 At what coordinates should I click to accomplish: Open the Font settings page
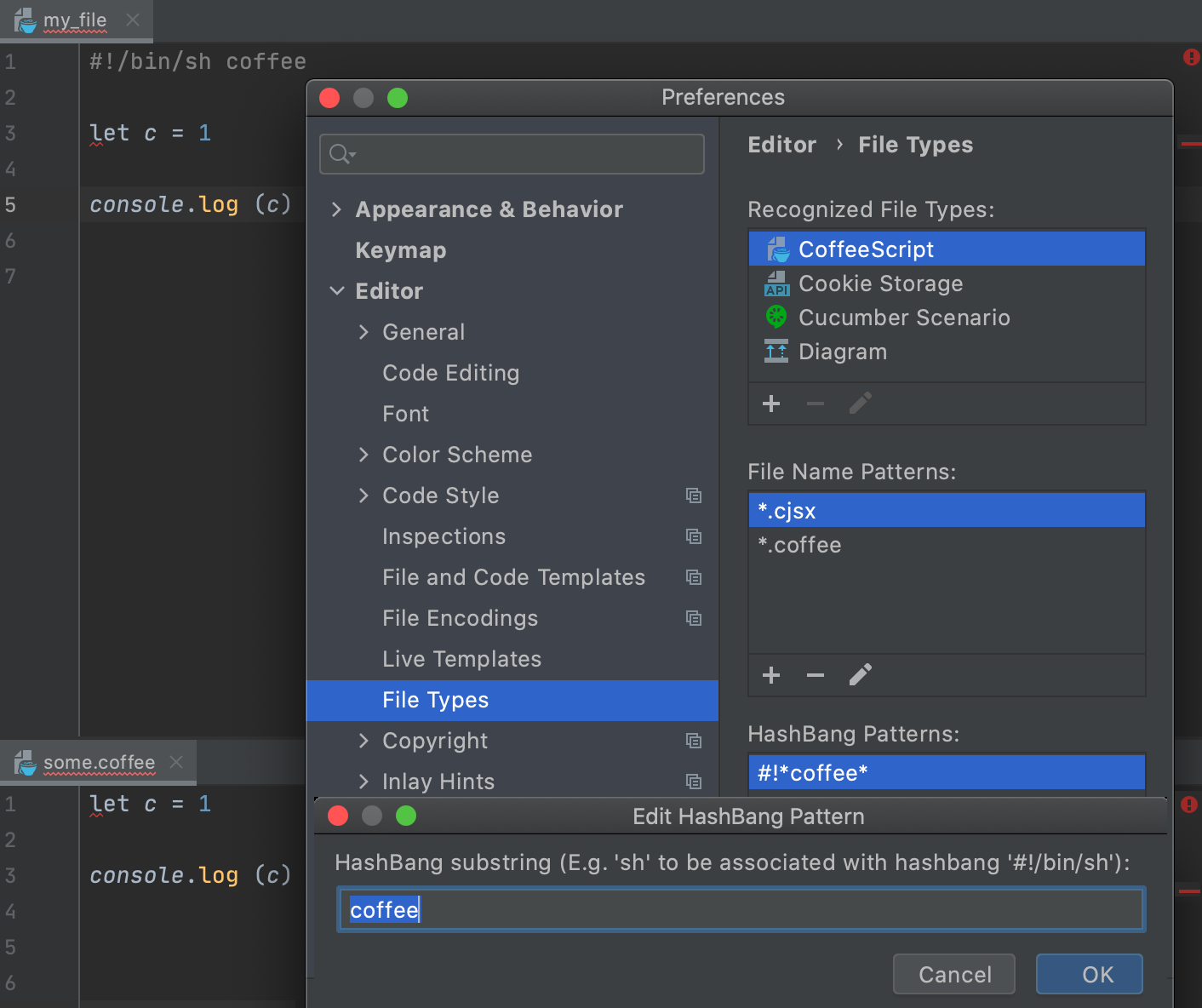click(x=406, y=414)
